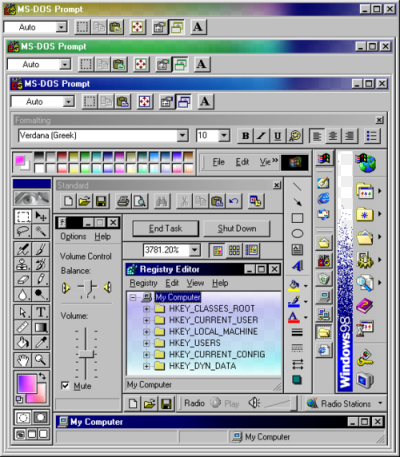Select the Eraser tool

coord(23,279)
